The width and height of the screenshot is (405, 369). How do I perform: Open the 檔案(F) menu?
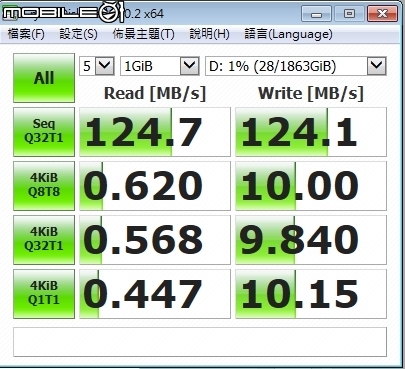click(26, 34)
